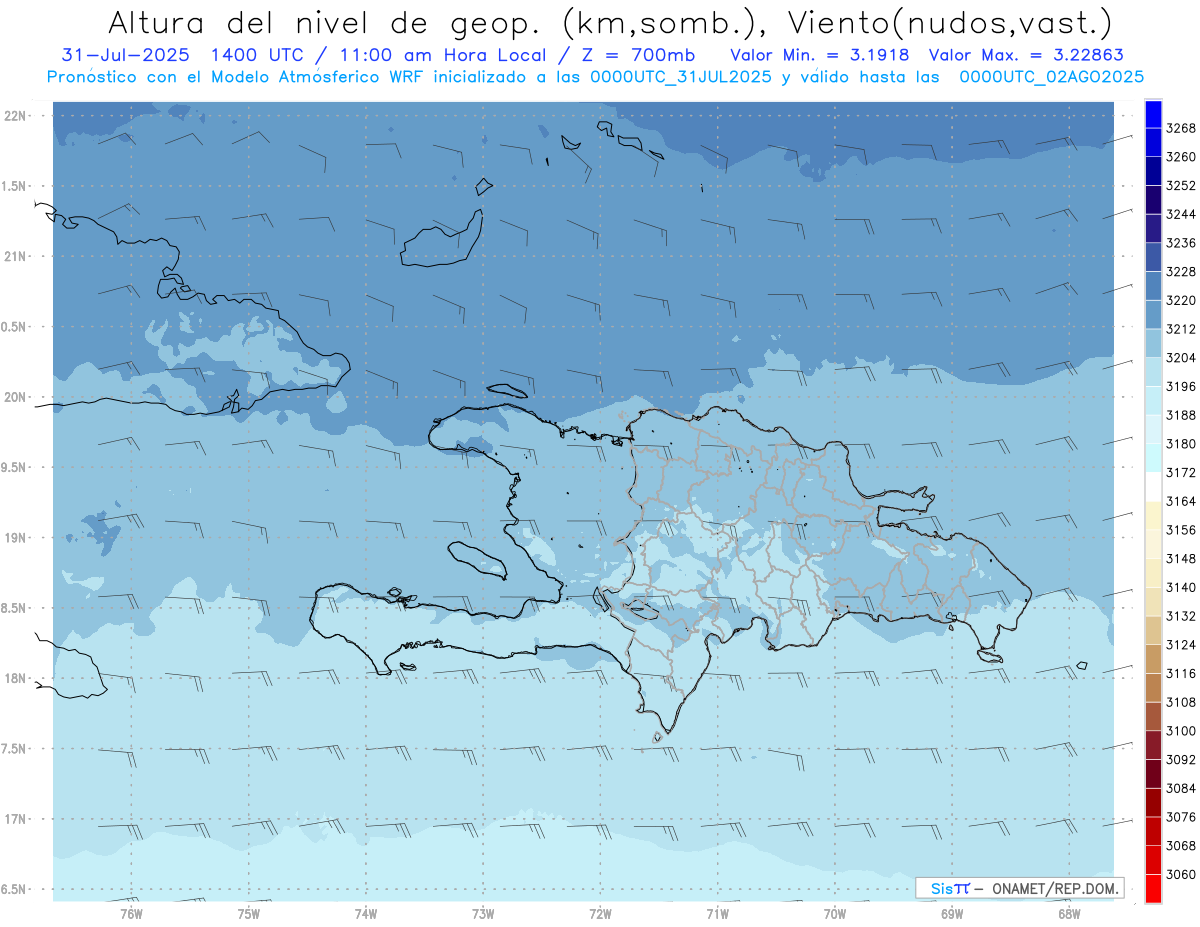Click the initialization time '0000UTC_31JUL2025'

coord(679,77)
